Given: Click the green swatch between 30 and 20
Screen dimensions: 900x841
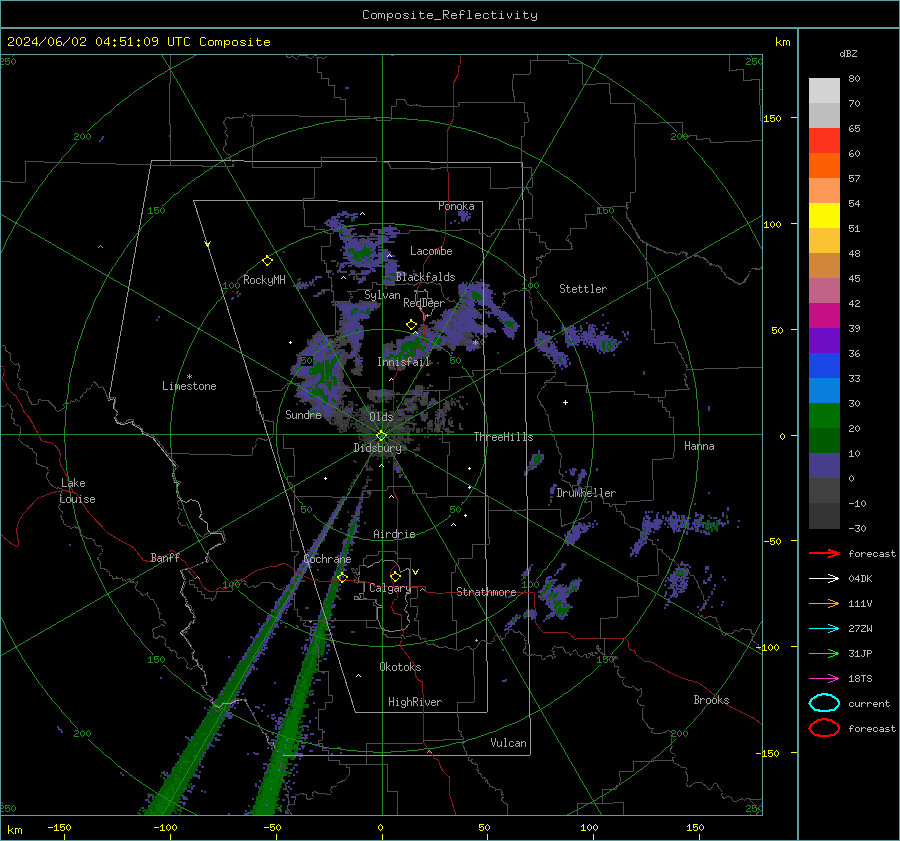Looking at the screenshot, I should (824, 415).
